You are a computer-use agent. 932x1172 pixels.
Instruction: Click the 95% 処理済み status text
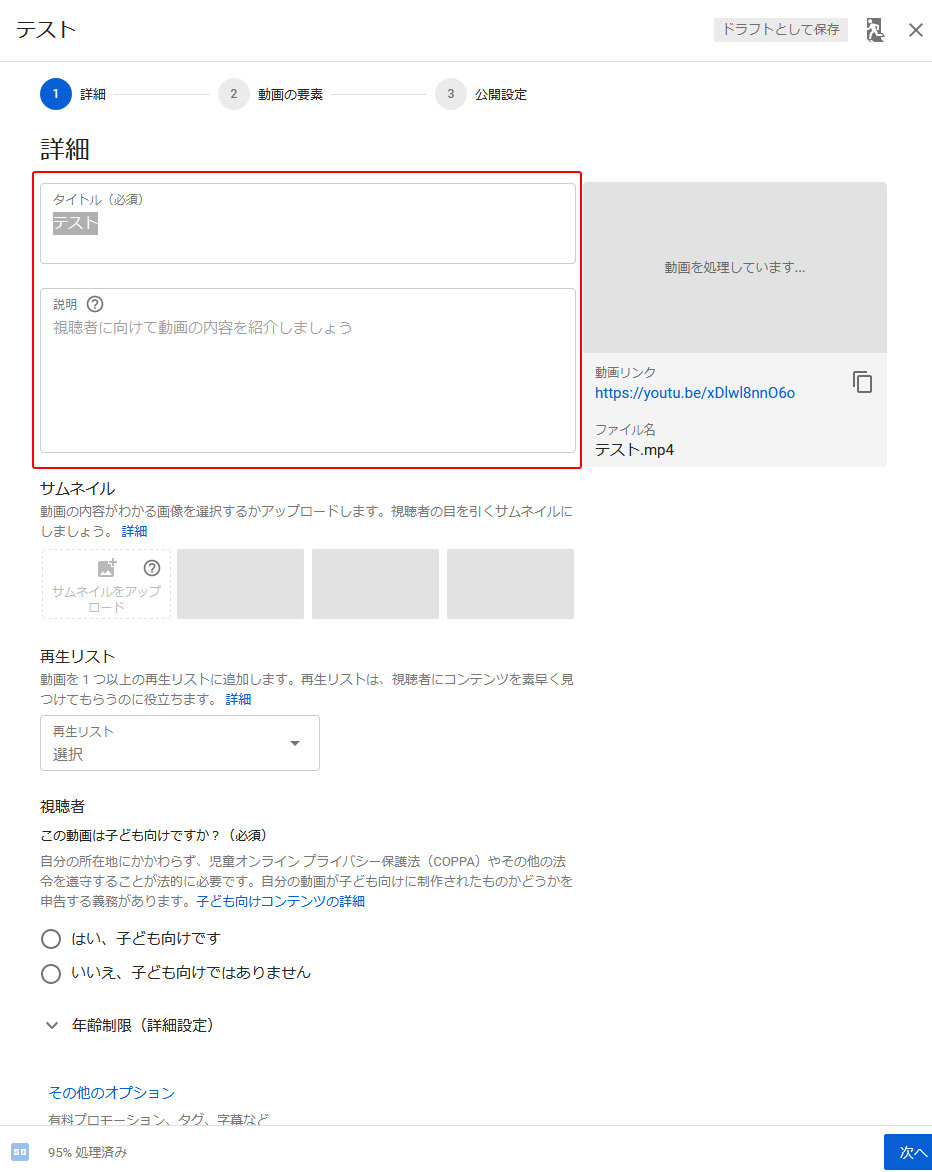coord(87,1153)
